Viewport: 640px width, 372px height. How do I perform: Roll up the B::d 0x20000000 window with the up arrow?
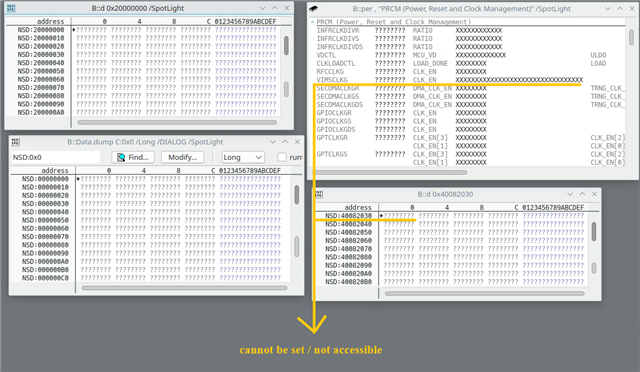pyautogui.click(x=275, y=8)
